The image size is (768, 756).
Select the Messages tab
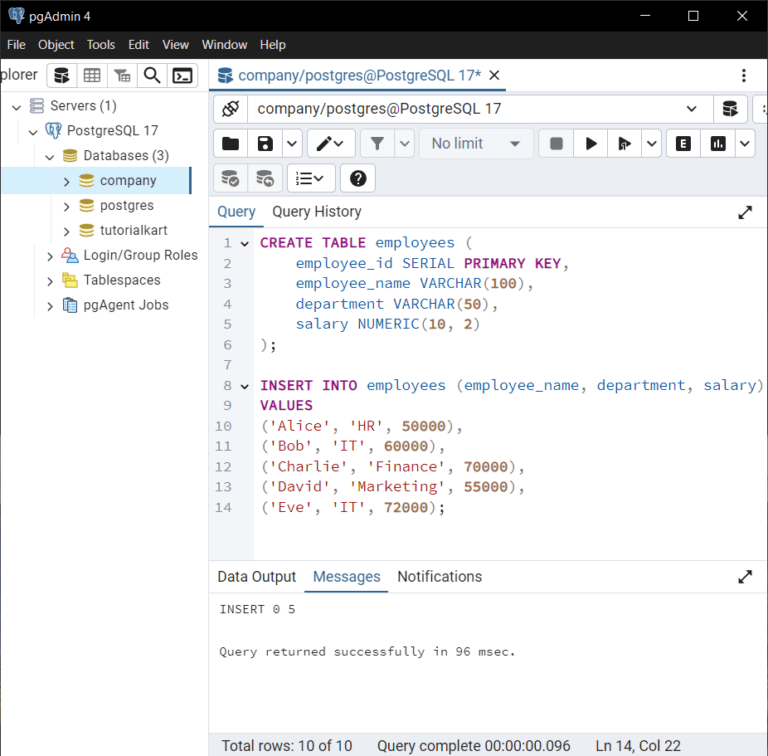pyautogui.click(x=346, y=576)
